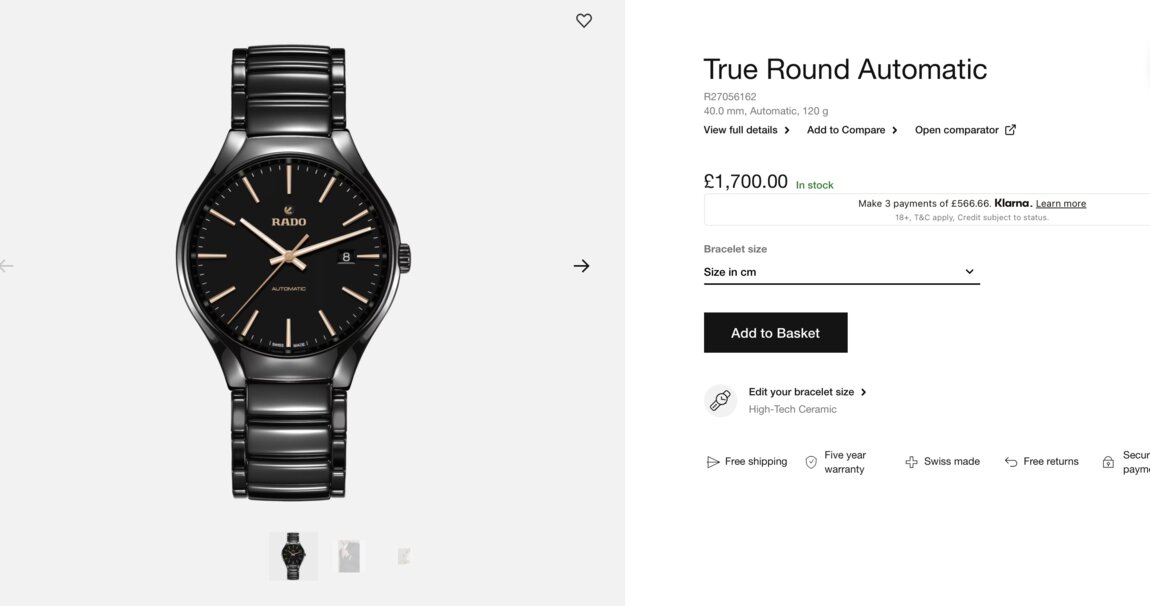Add the watch to basket

click(775, 333)
